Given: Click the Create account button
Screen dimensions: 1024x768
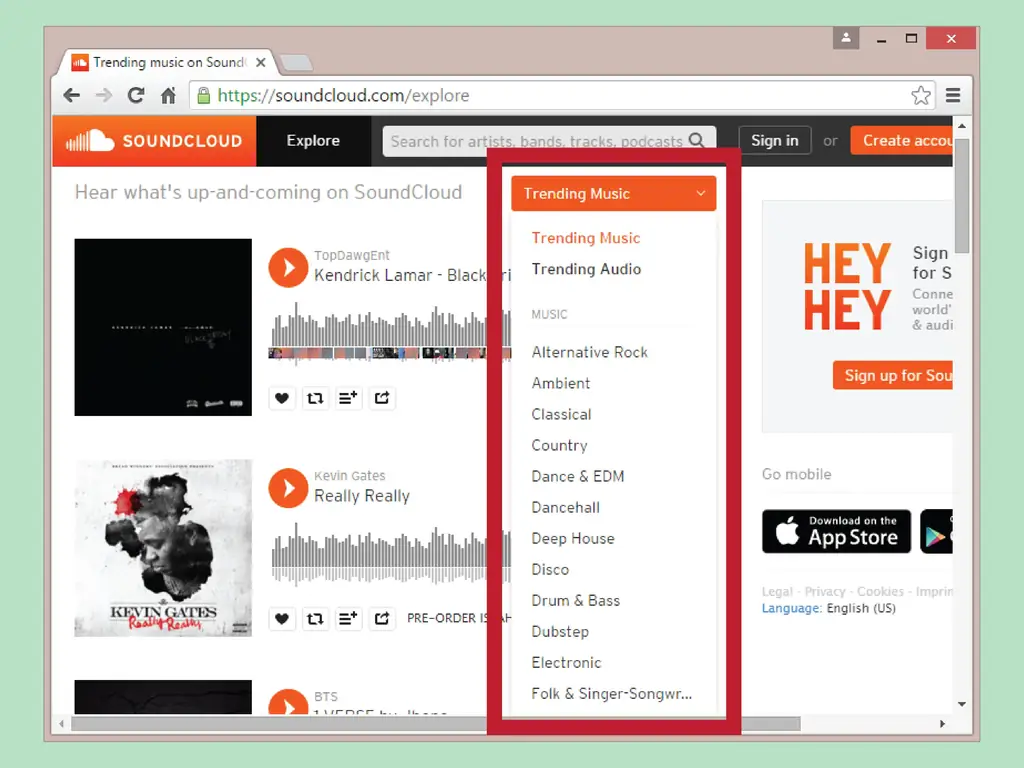Looking at the screenshot, I should (902, 140).
